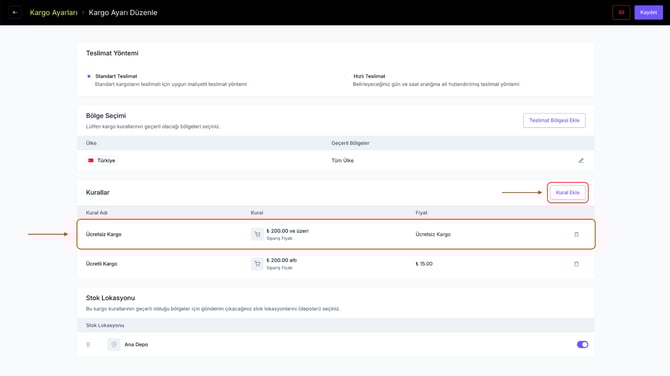This screenshot has height=376, width=670.
Task: Click the cart icon in Ücretsiz Kargo row
Action: pos(257,234)
